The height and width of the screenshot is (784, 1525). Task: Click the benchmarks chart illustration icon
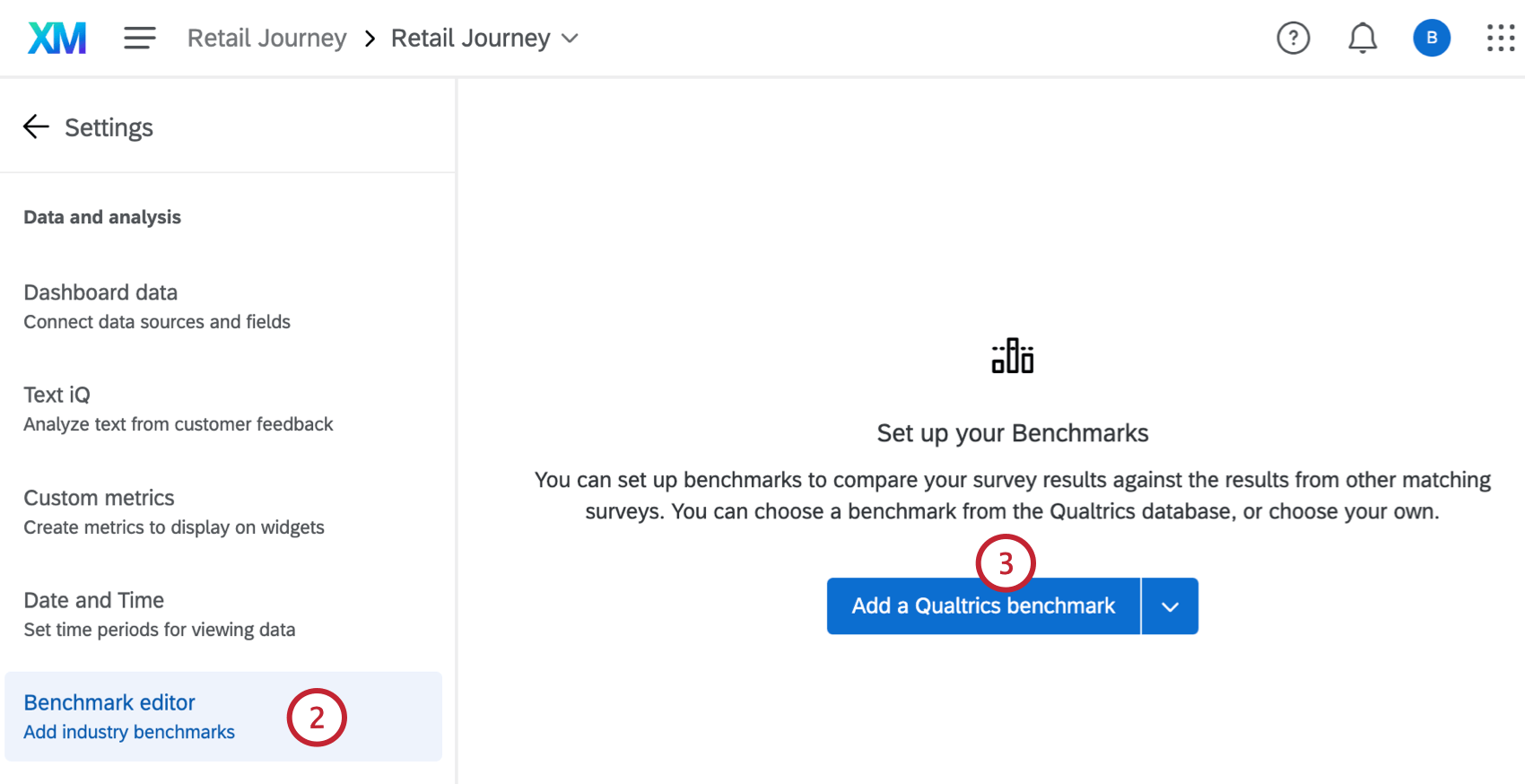click(x=1012, y=355)
